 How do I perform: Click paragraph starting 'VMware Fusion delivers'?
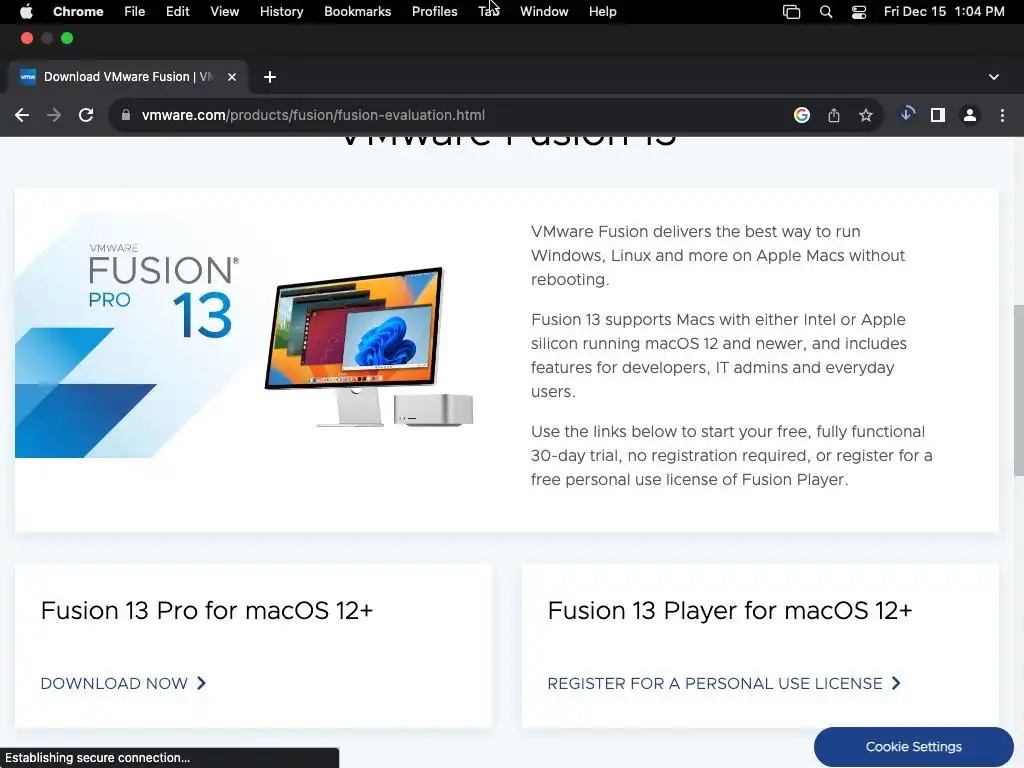[718, 255]
